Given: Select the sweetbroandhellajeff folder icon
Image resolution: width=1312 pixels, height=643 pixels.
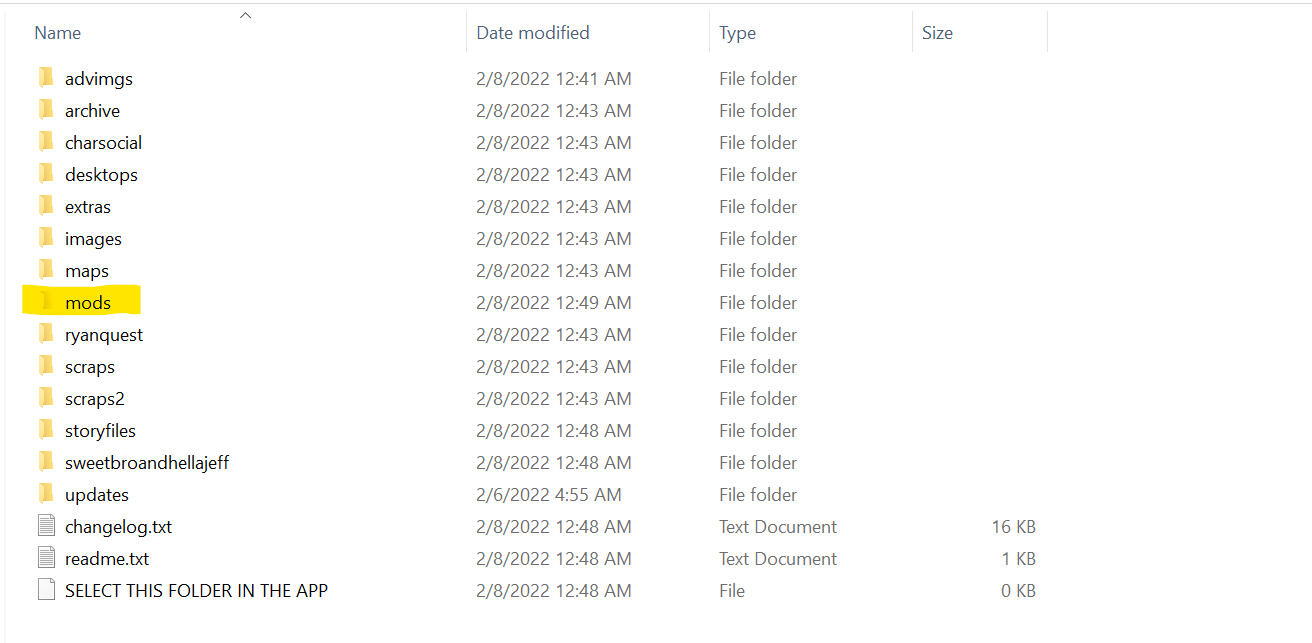Looking at the screenshot, I should coord(45,462).
